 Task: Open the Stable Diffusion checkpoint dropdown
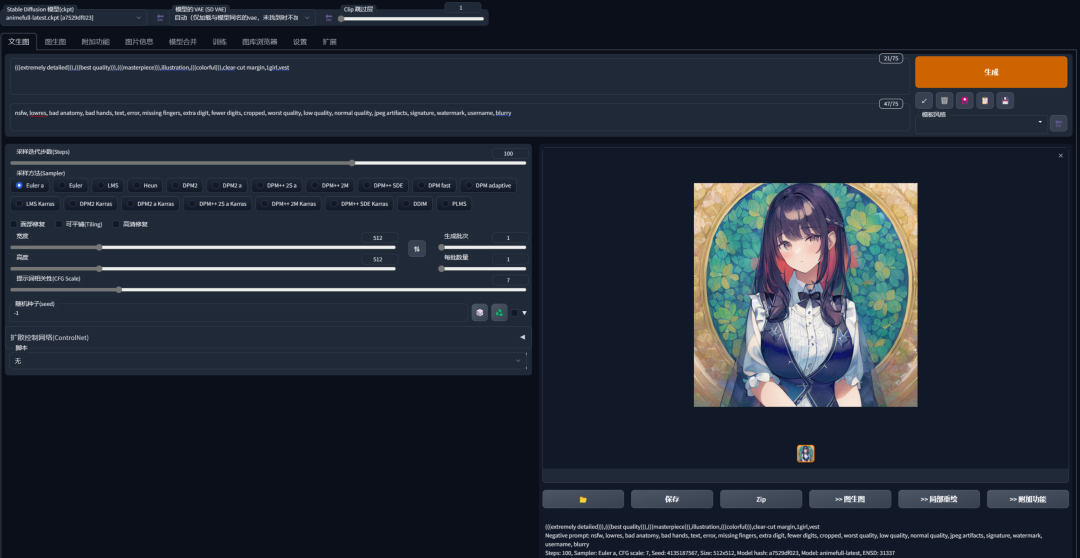[x=74, y=17]
